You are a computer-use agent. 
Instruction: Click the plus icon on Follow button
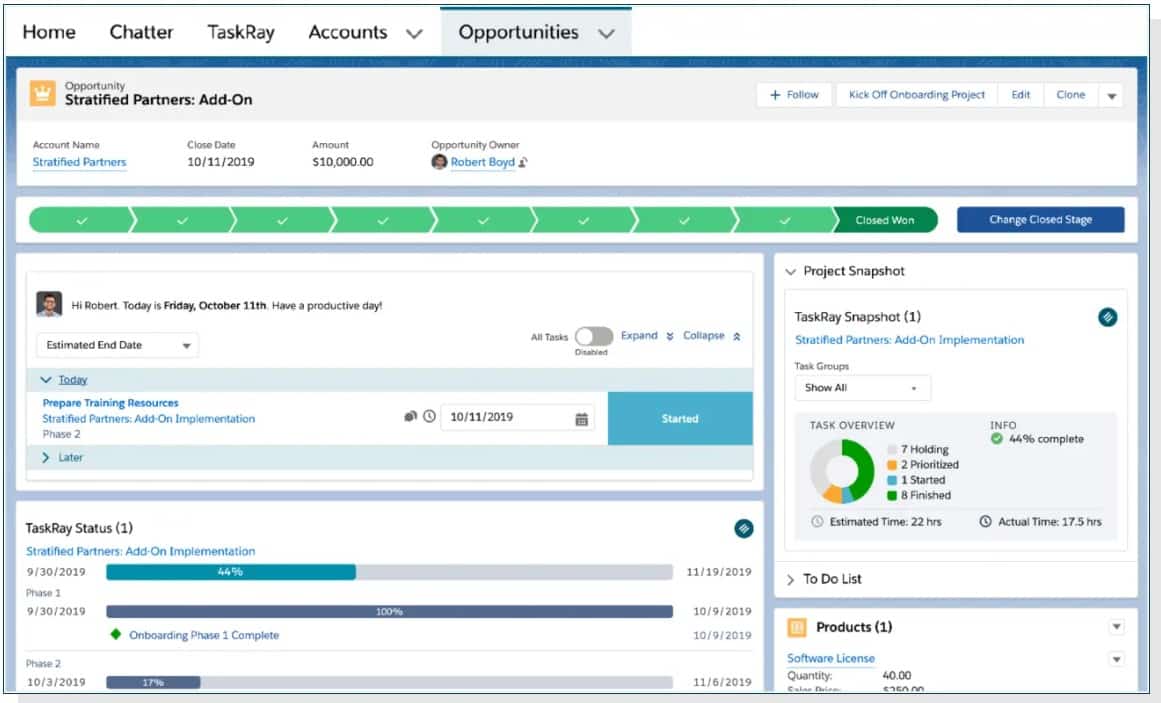[775, 95]
